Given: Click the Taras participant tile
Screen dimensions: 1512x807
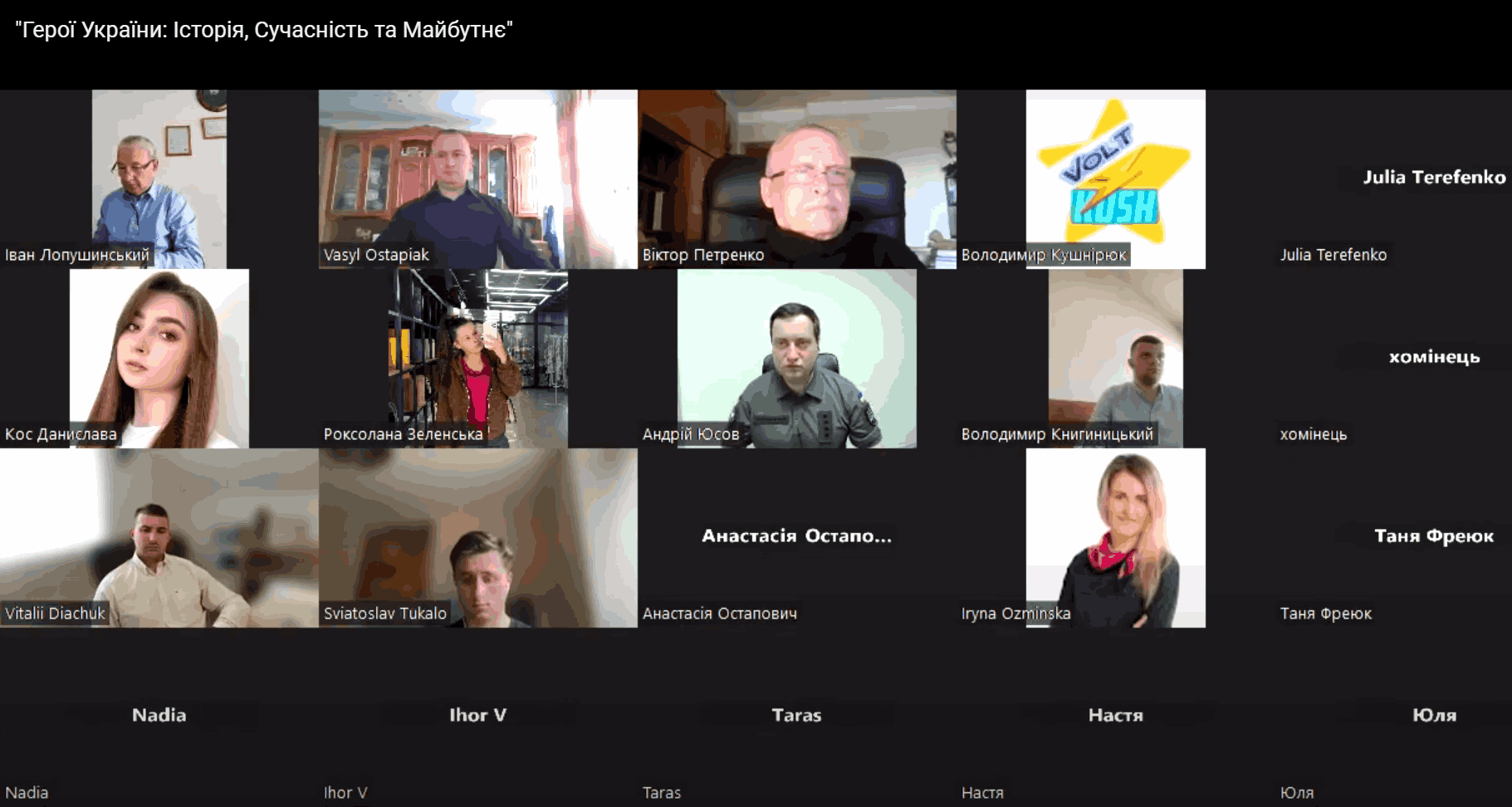Looking at the screenshot, I should [x=797, y=717].
